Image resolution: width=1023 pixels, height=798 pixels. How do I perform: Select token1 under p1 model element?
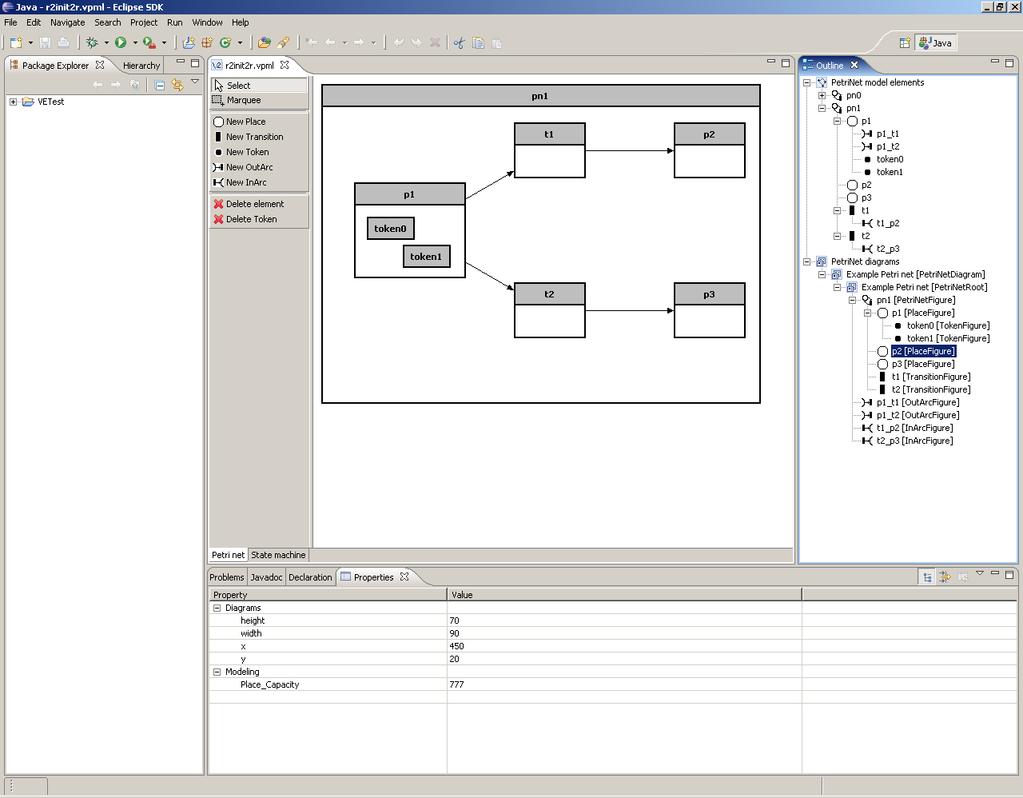tap(884, 172)
